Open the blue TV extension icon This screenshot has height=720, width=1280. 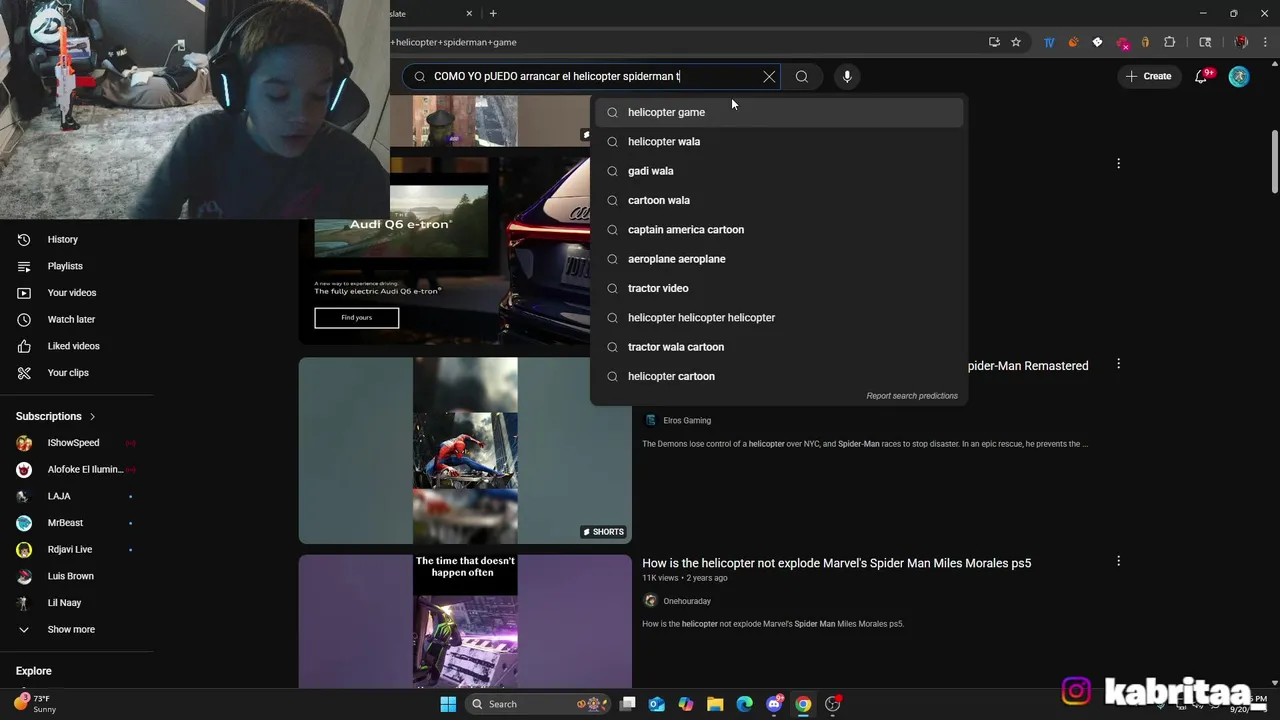click(x=1049, y=42)
